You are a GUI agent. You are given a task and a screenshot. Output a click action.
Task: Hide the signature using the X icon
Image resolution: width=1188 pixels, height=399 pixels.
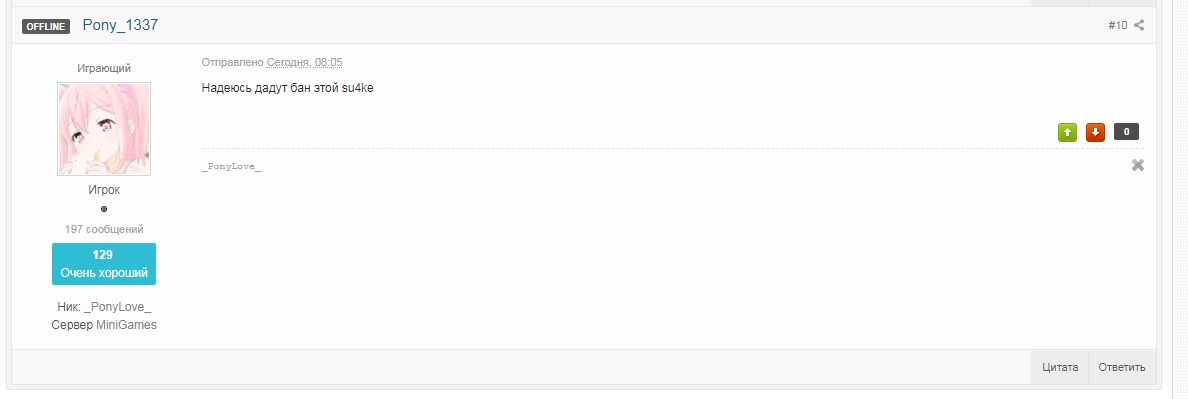(1137, 165)
